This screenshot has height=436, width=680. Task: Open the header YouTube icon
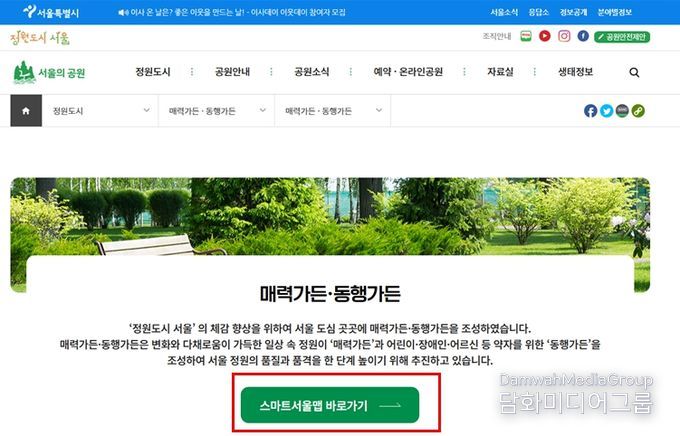545,36
